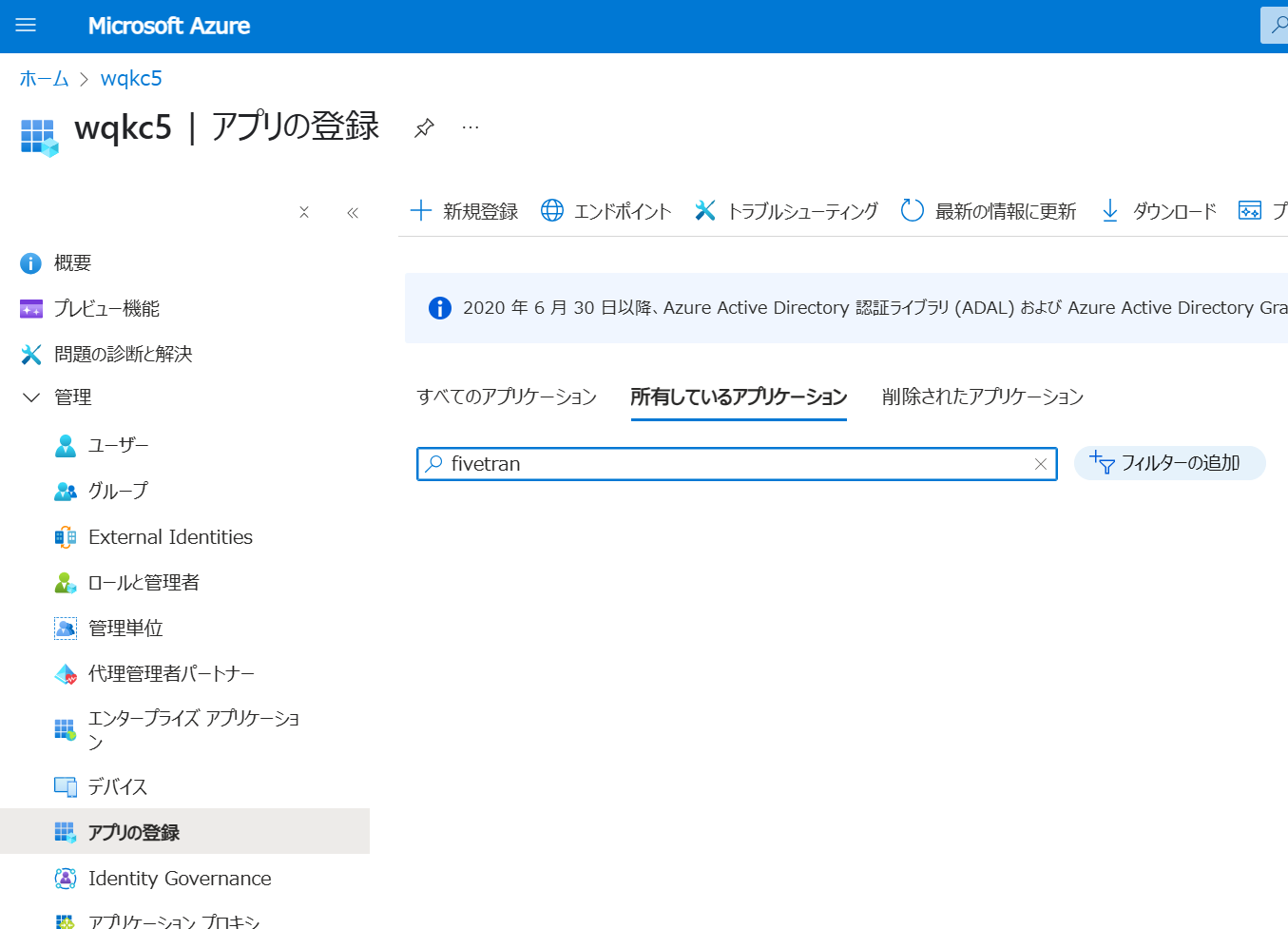Viewport: 1288px width, 929px height.
Task: Select 所有しているアプリケーション tab
Action: pos(739,397)
